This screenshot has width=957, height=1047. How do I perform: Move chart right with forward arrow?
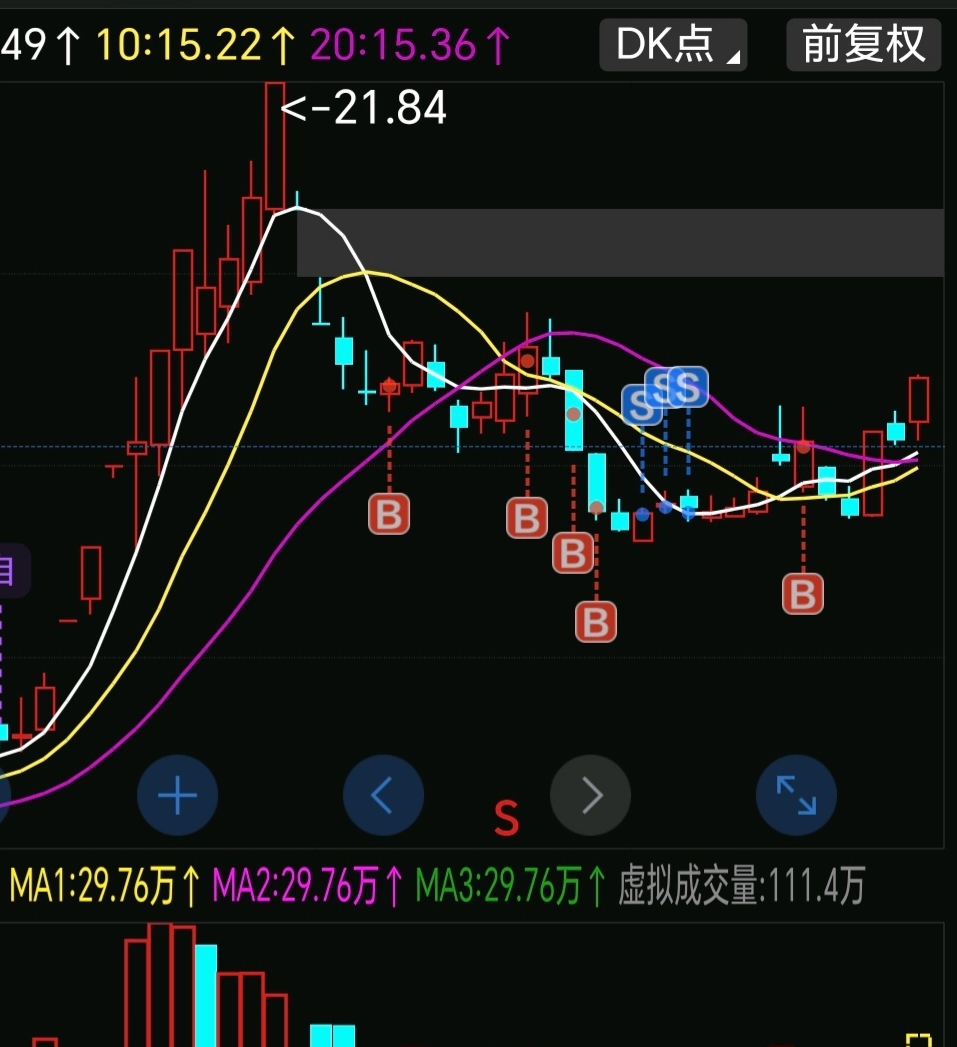[590, 795]
